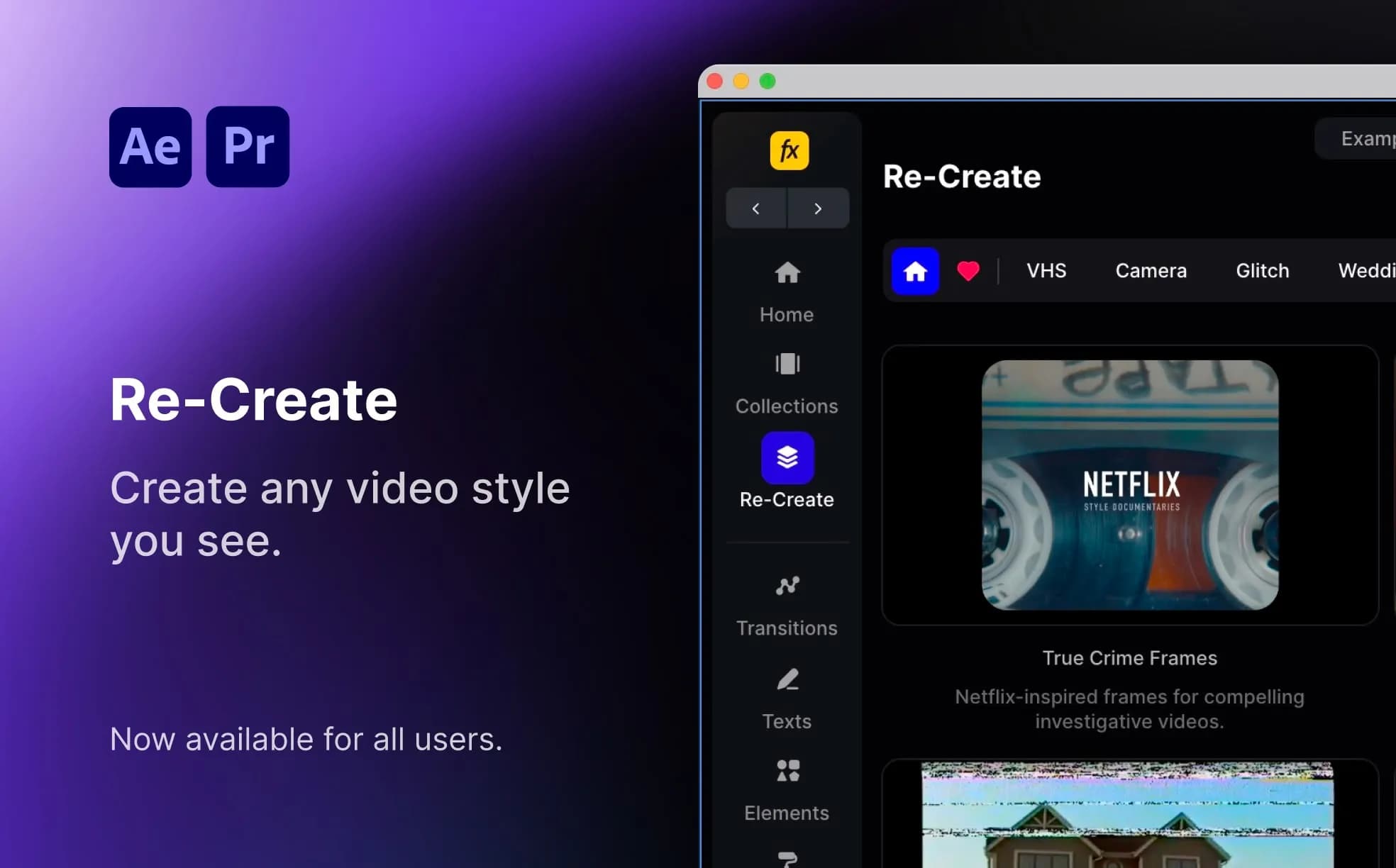The width and height of the screenshot is (1396, 868).
Task: Click the yellow fx logo icon
Action: (x=790, y=150)
